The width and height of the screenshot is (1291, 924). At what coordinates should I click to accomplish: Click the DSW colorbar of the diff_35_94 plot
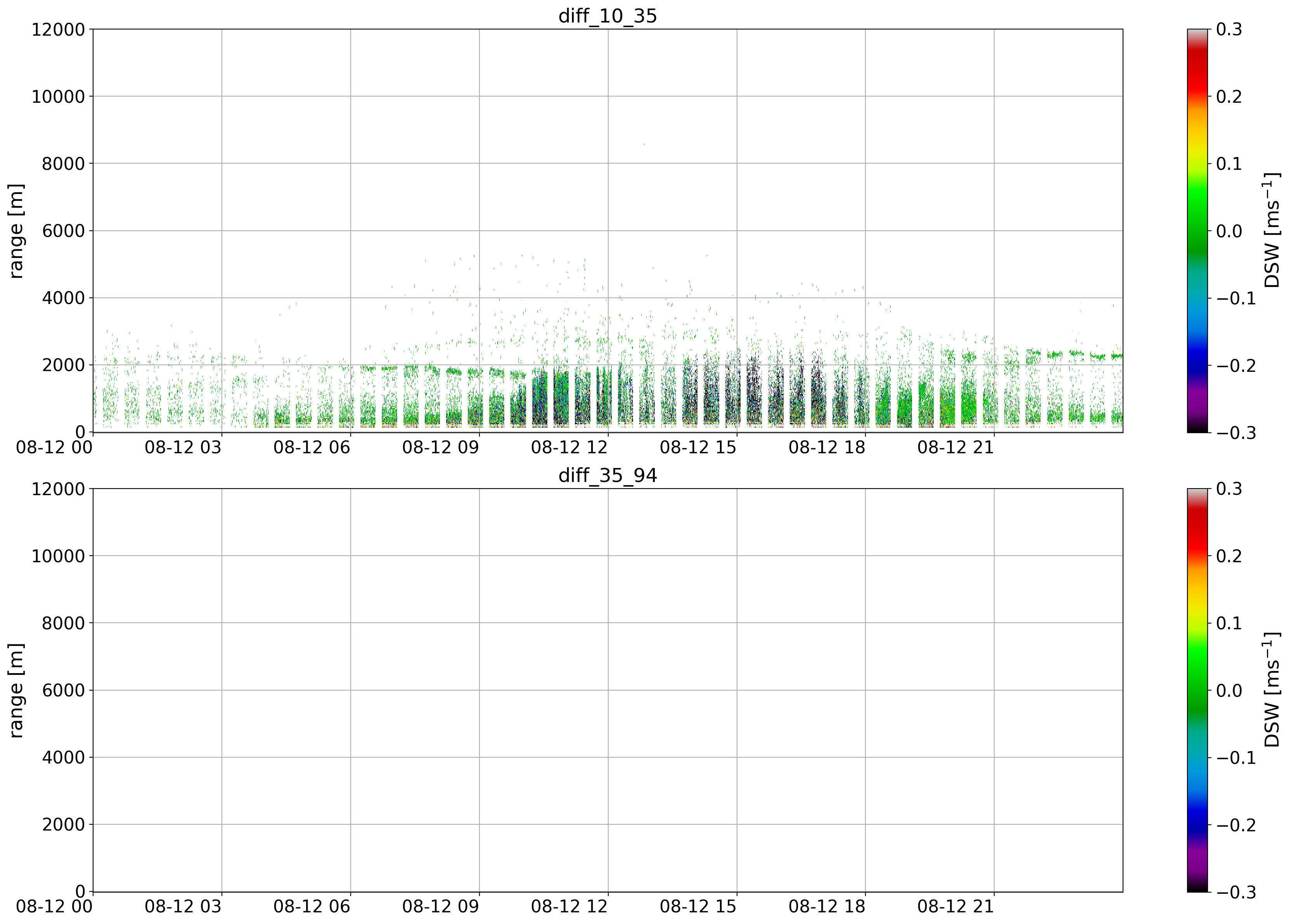[1197, 690]
